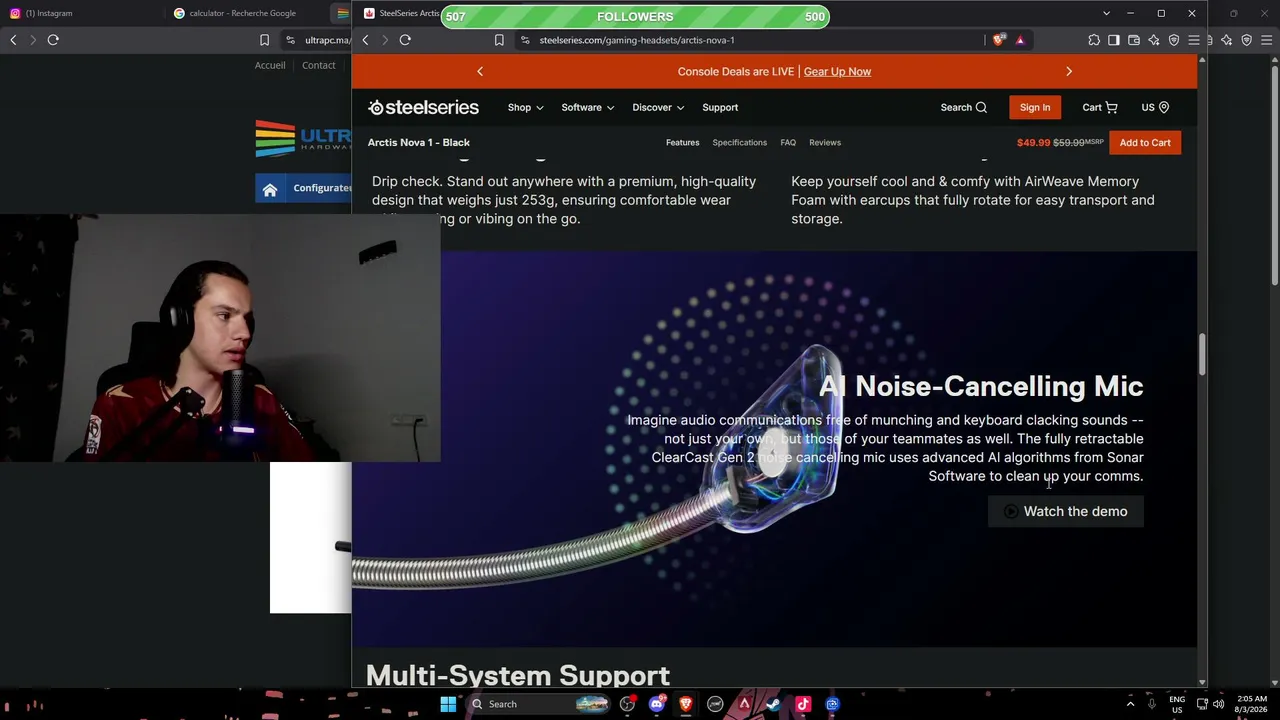Open Steam from the taskbar

773,704
